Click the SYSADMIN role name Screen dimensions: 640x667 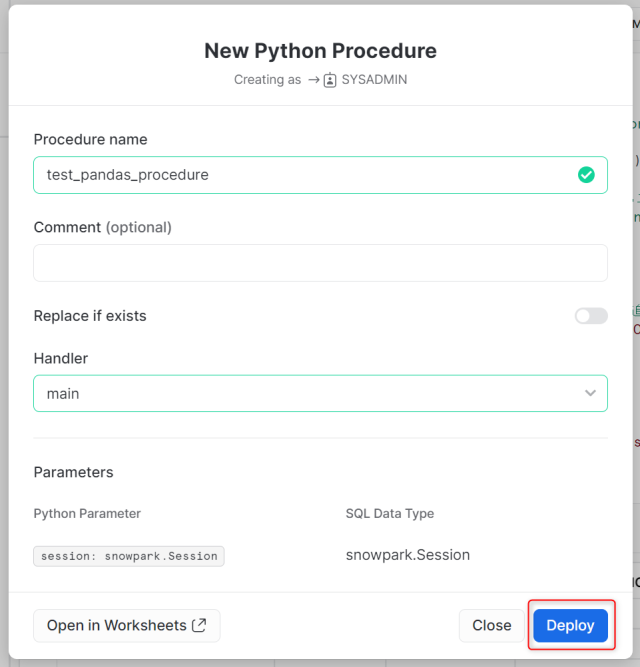[x=374, y=80]
